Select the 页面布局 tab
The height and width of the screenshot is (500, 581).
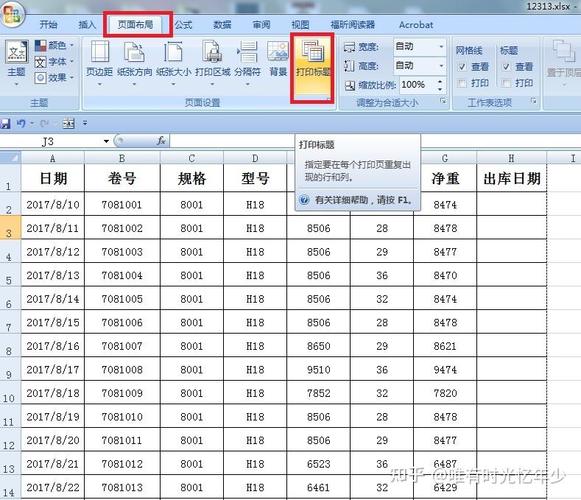coord(135,25)
